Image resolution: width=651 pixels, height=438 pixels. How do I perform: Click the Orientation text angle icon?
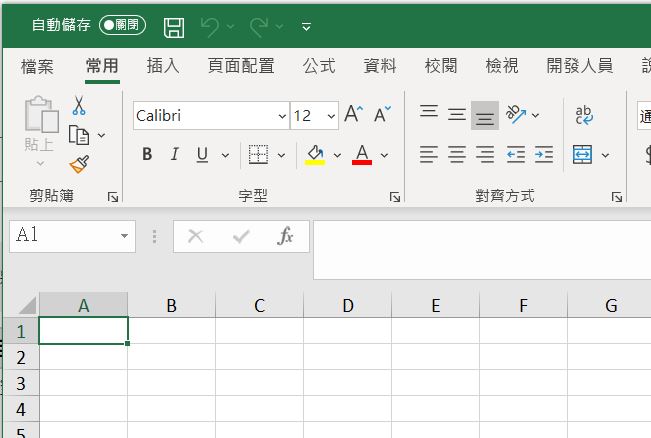[x=516, y=114]
